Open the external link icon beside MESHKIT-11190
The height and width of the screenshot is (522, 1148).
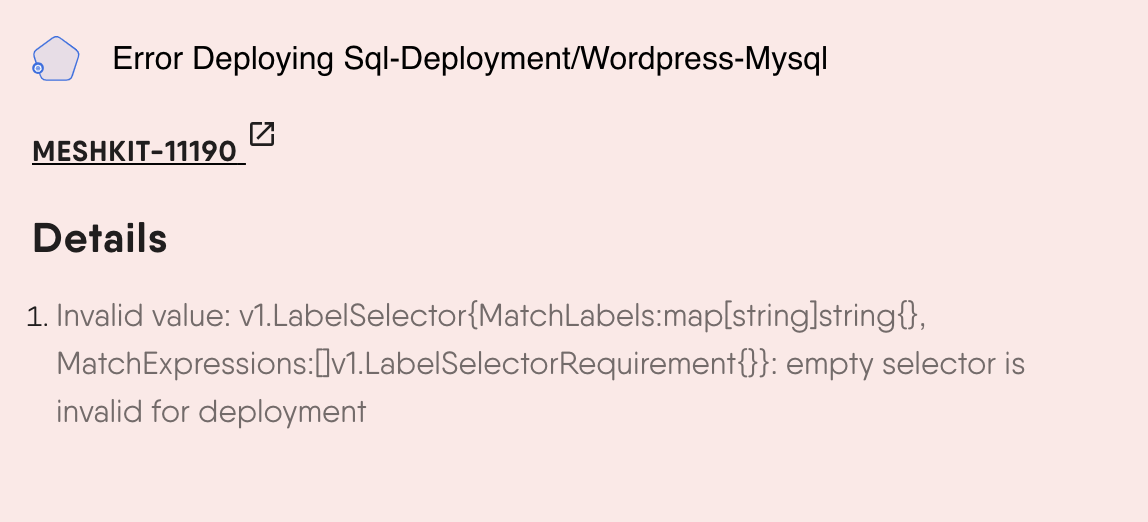[x=262, y=134]
